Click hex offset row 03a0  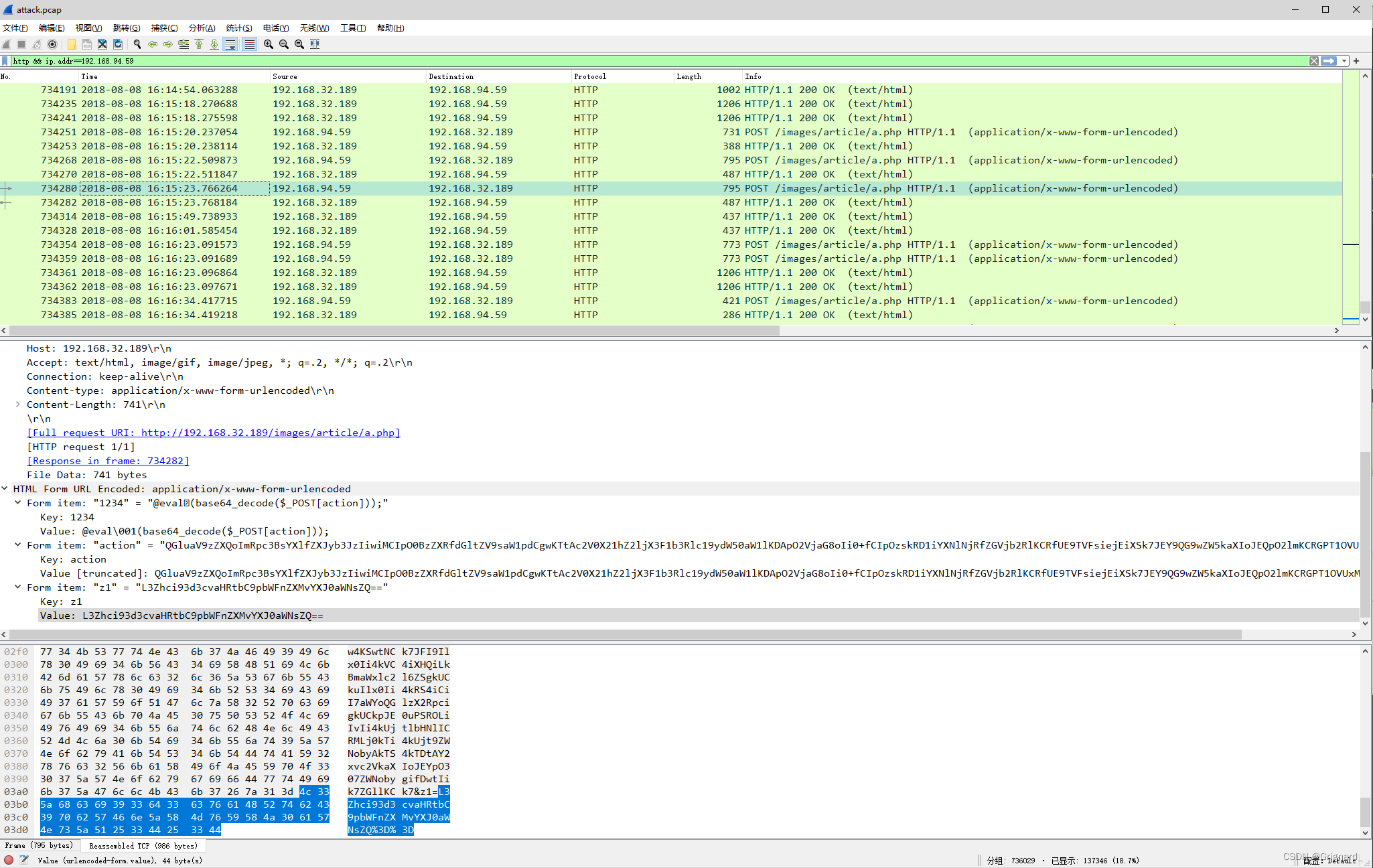click(16, 792)
